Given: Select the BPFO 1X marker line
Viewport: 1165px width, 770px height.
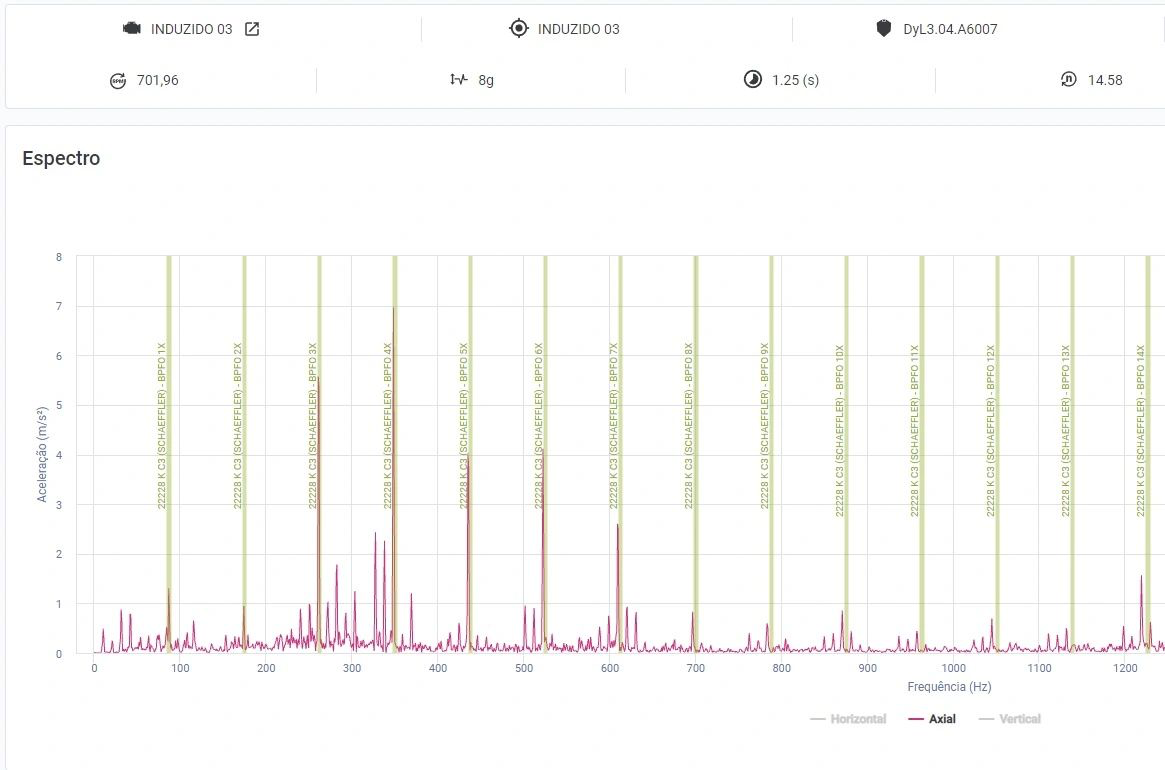Looking at the screenshot, I should coord(169,454).
